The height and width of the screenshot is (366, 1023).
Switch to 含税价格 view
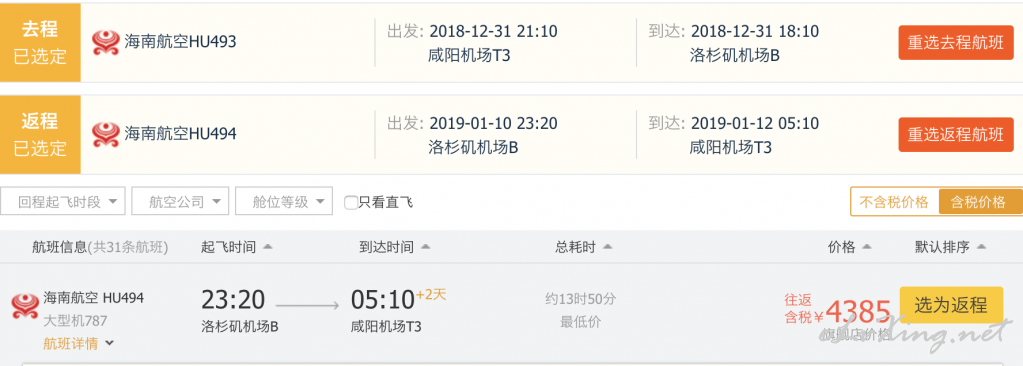979,202
